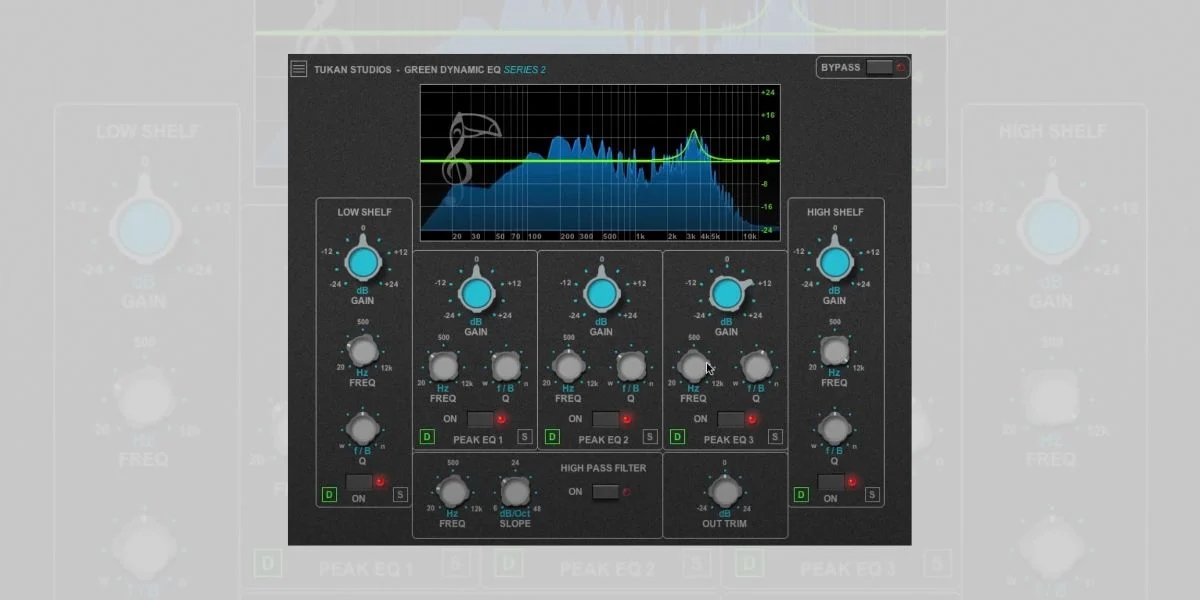Click the '1k' frequency label on the spectrum
The height and width of the screenshot is (600, 1200).
[640, 237]
